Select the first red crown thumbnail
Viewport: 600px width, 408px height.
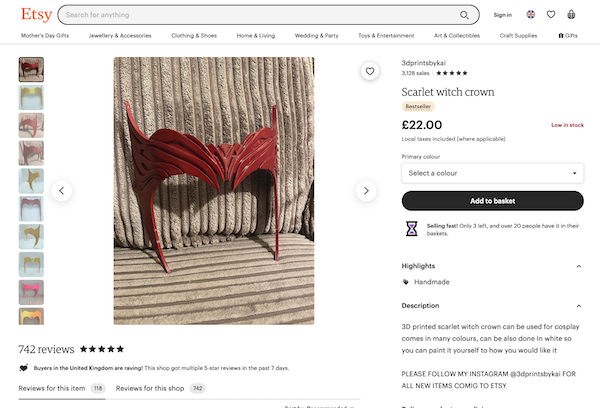(x=32, y=69)
